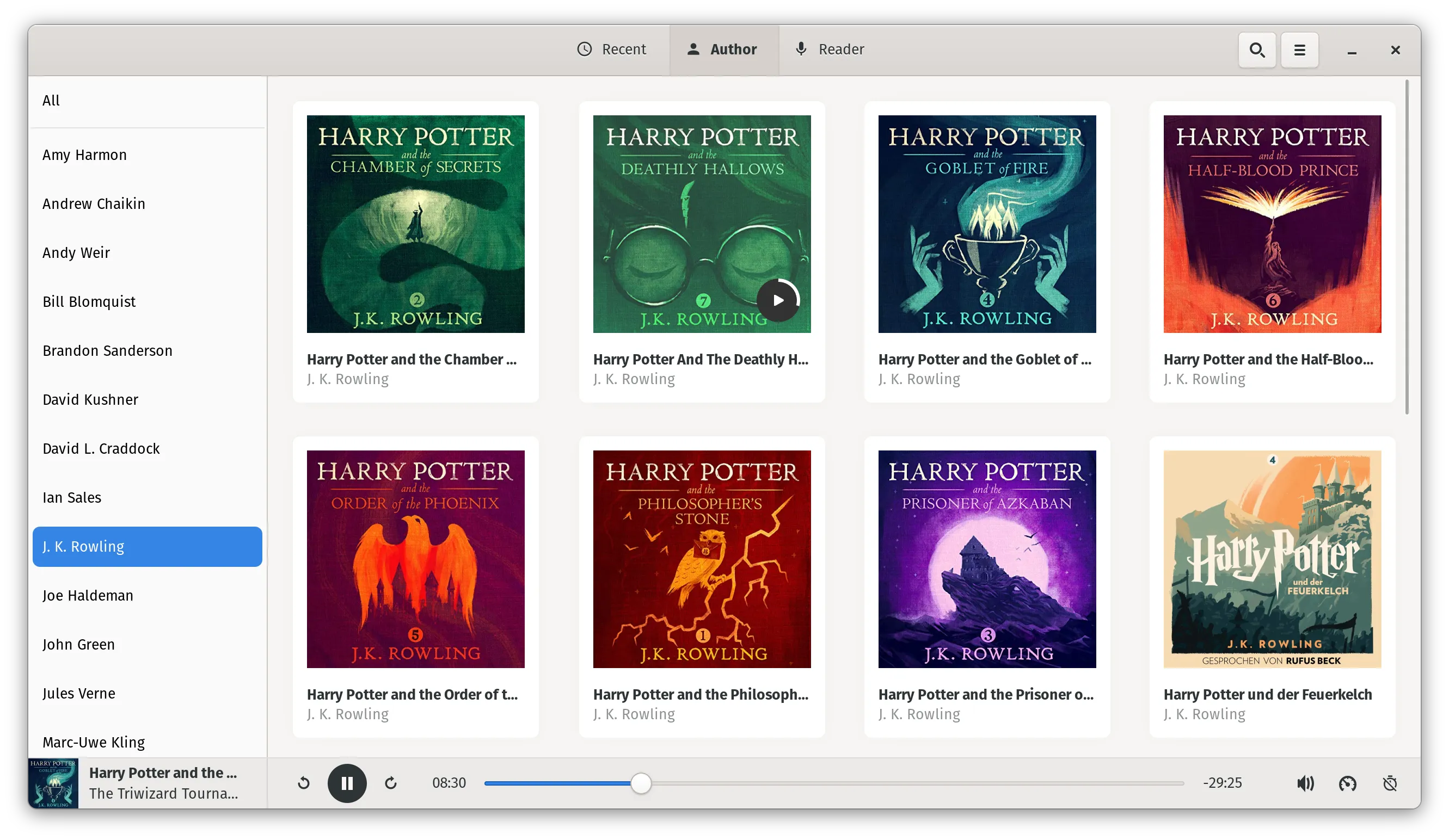Show All authors in the sidebar
This screenshot has height=840, width=1449.
[51, 101]
